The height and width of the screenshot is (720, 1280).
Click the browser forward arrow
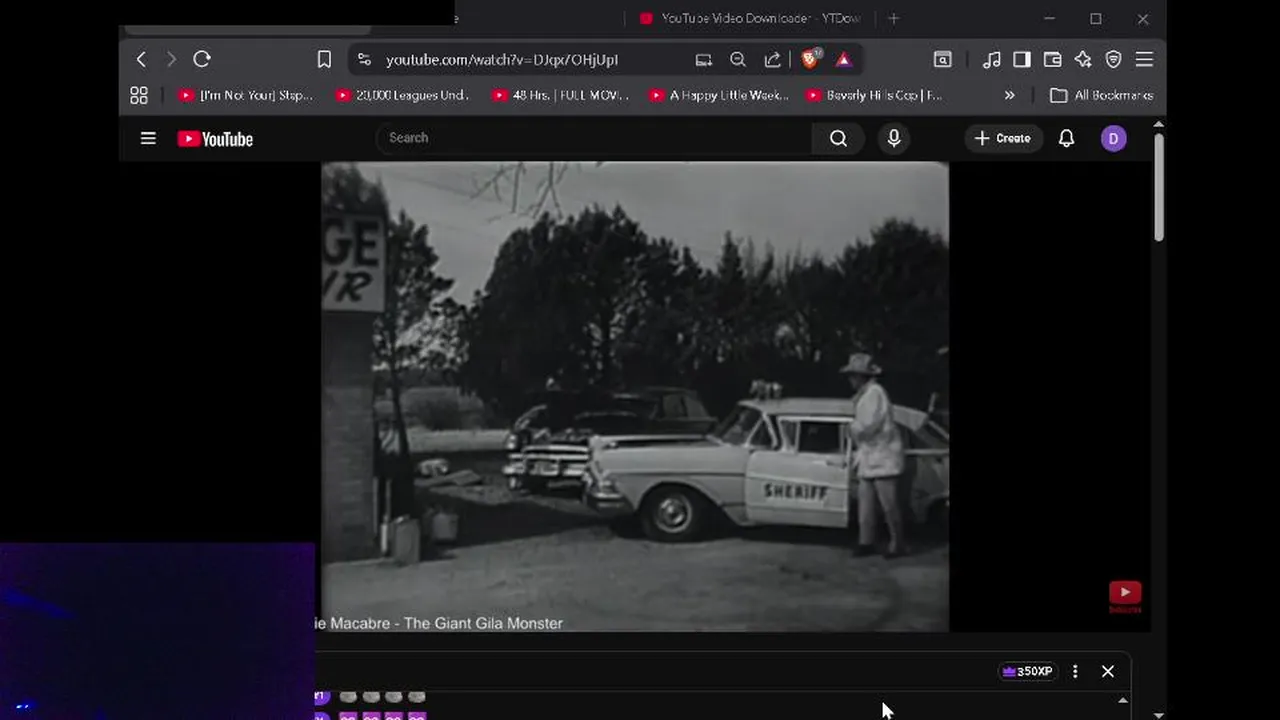(171, 60)
